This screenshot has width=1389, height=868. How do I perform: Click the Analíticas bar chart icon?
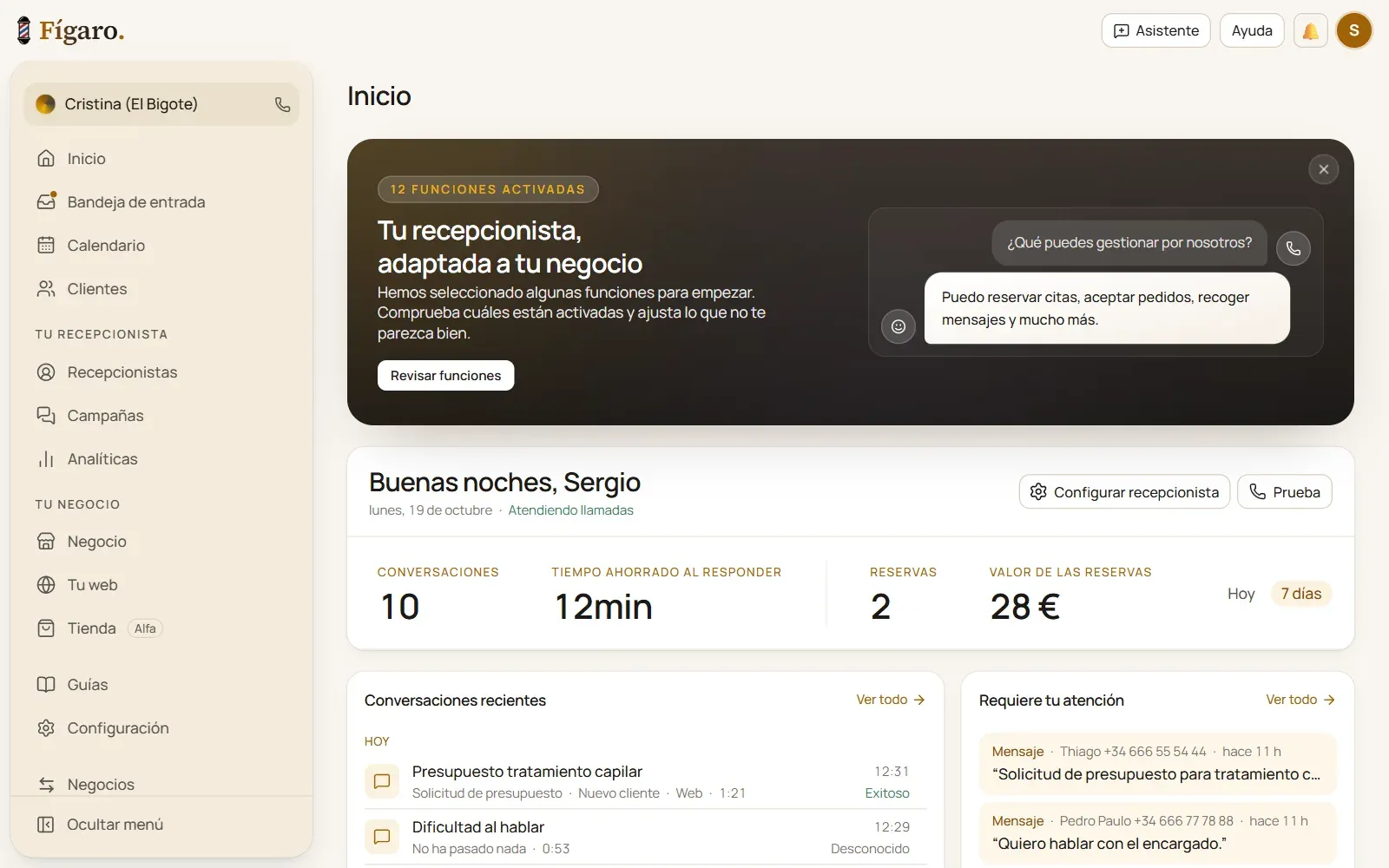coord(46,459)
